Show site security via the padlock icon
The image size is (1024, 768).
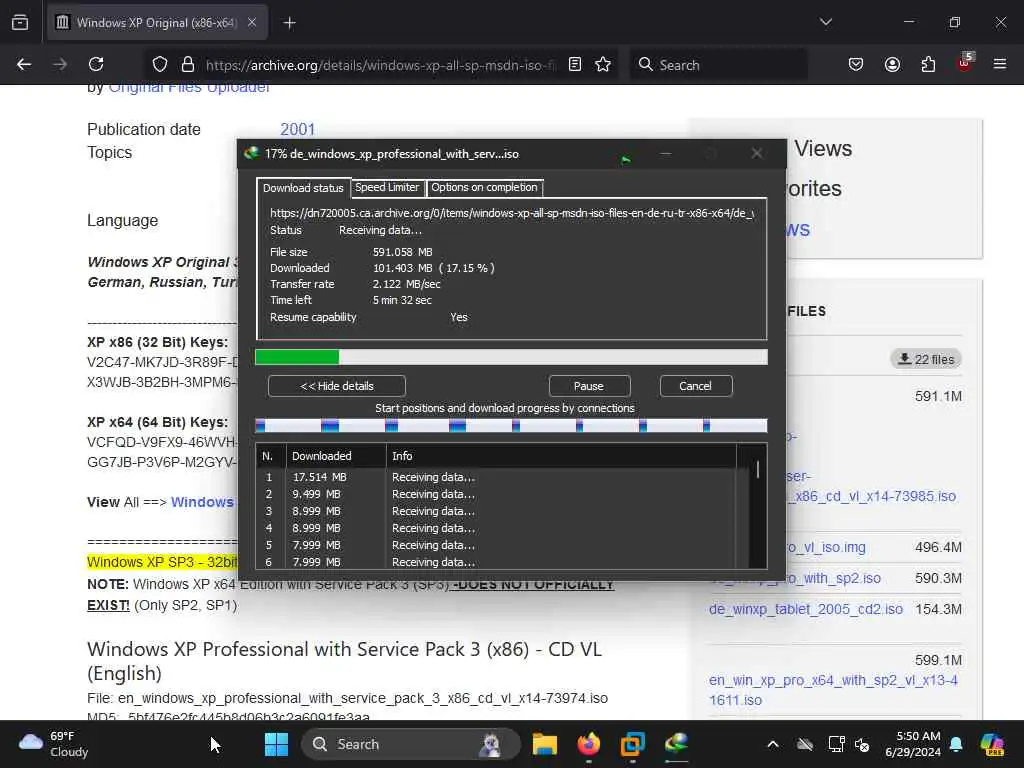(x=187, y=64)
